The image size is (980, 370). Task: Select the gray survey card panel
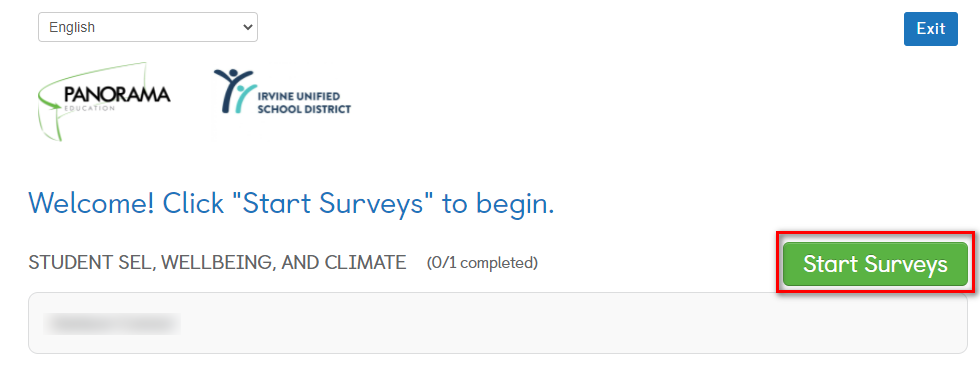coord(498,323)
